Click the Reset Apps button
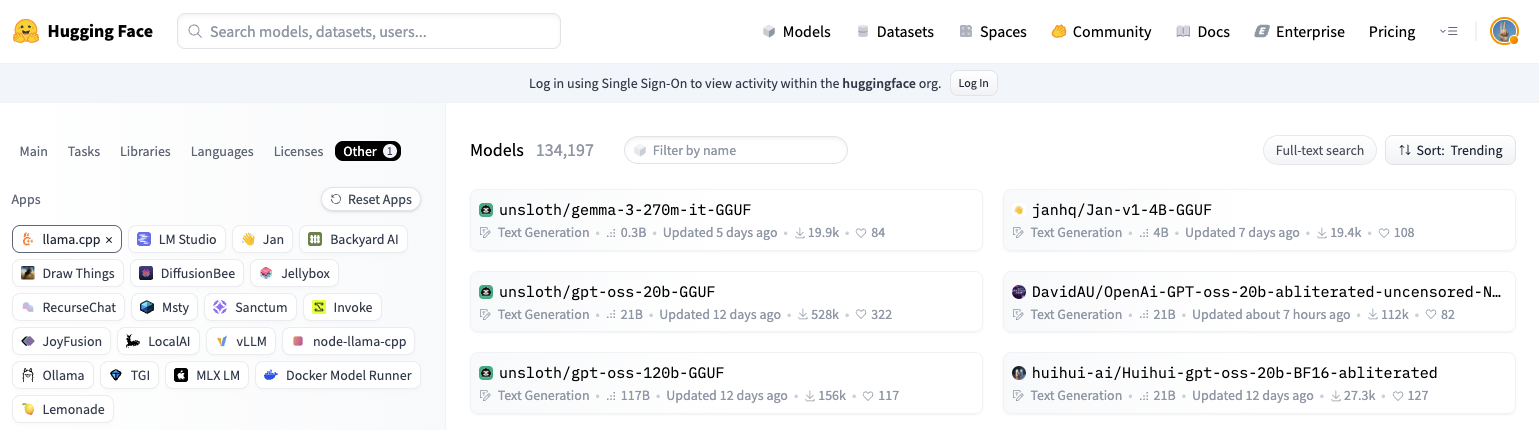Image resolution: width=1539 pixels, height=430 pixels. point(371,200)
